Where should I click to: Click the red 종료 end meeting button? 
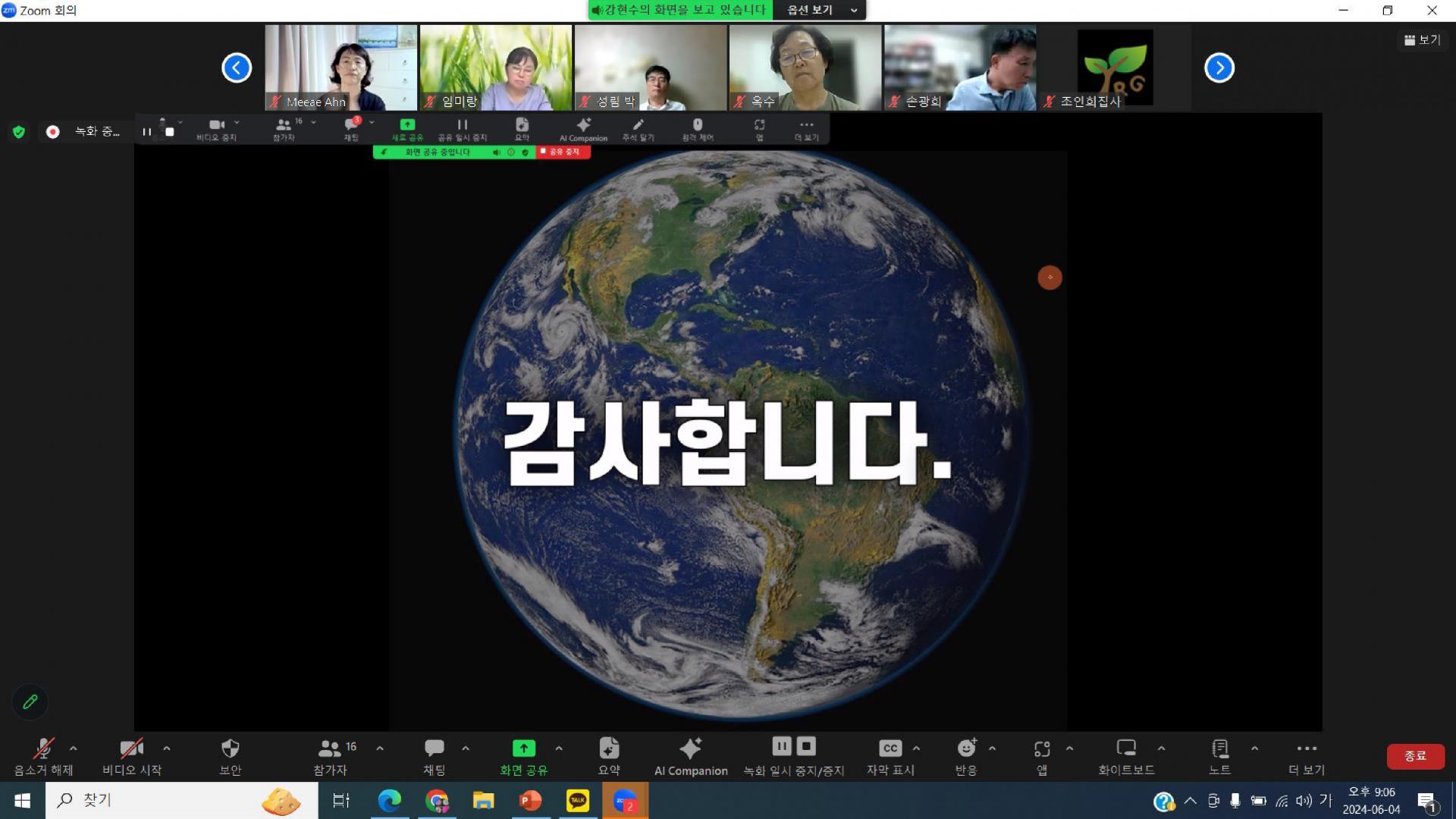(1415, 756)
